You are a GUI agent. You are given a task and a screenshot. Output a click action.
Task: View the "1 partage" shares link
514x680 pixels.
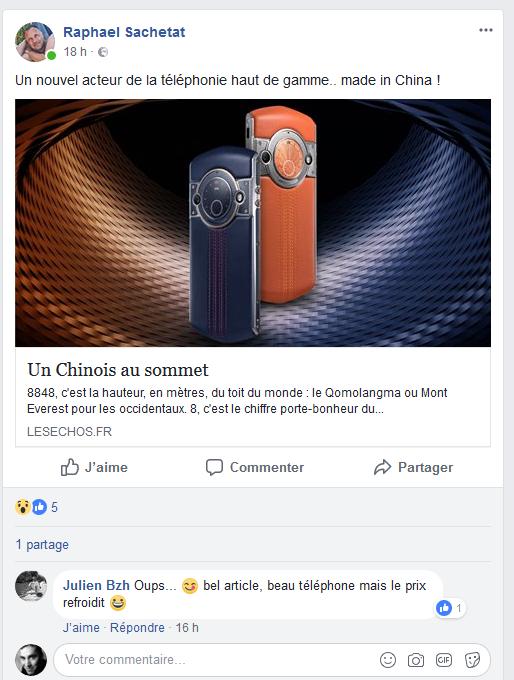[42, 544]
